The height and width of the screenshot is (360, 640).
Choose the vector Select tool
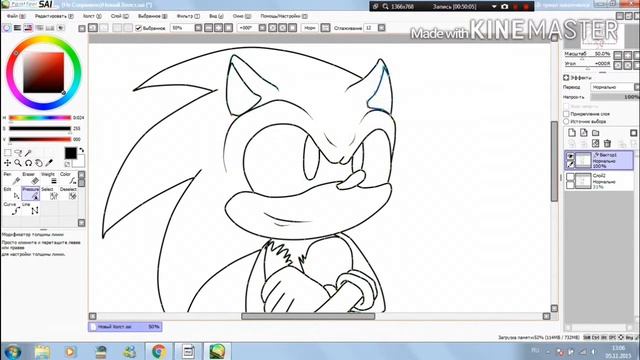tap(49, 193)
